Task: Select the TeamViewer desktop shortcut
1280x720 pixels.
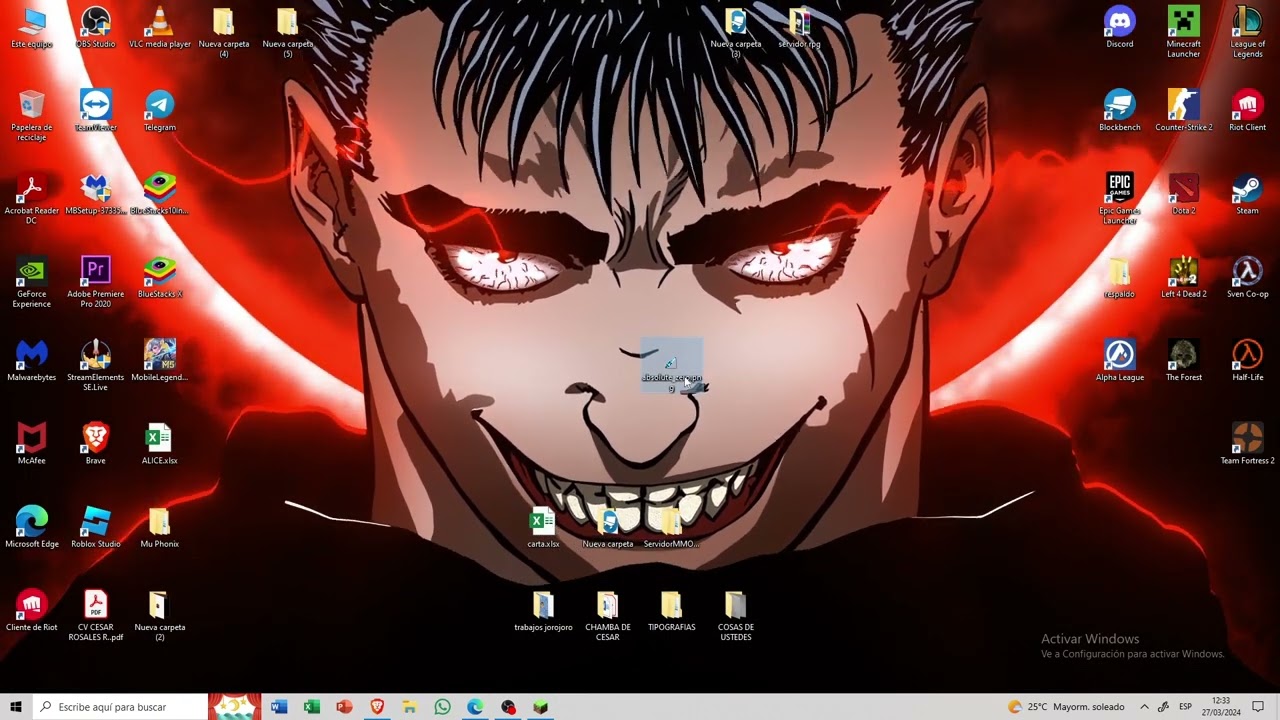Action: pos(96,111)
